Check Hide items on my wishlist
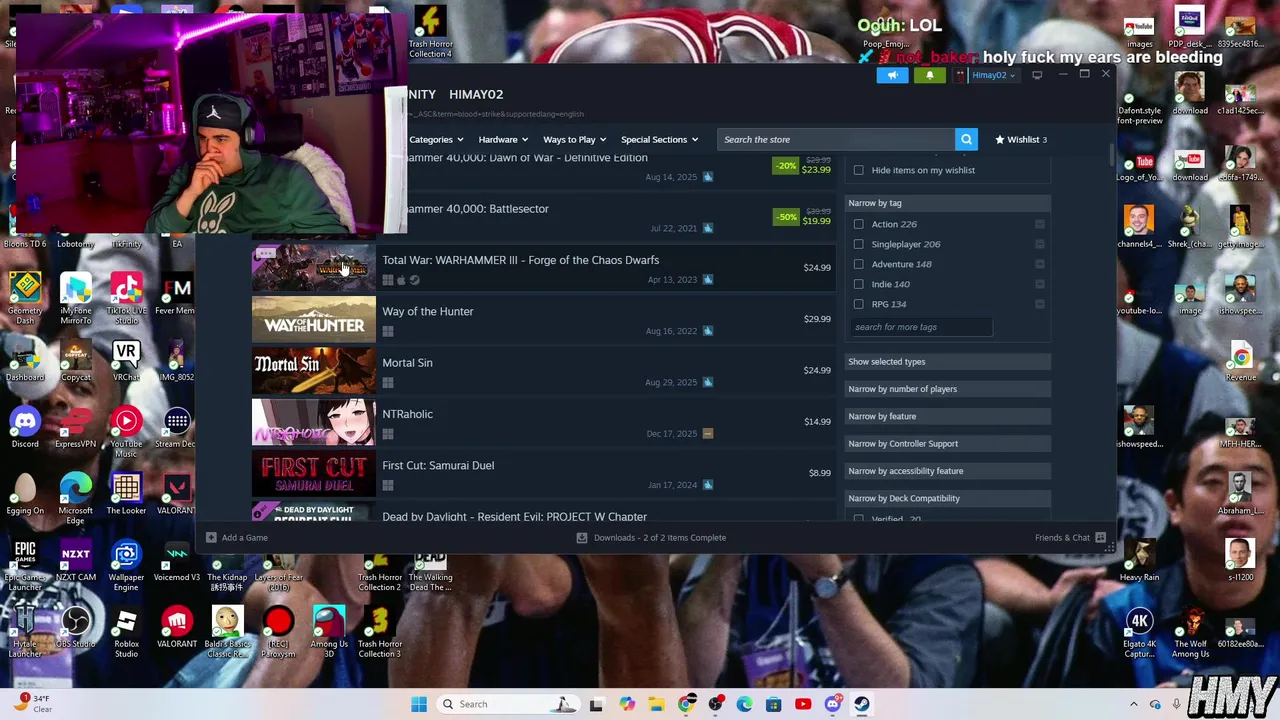The image size is (1280, 720). pyautogui.click(x=858, y=170)
